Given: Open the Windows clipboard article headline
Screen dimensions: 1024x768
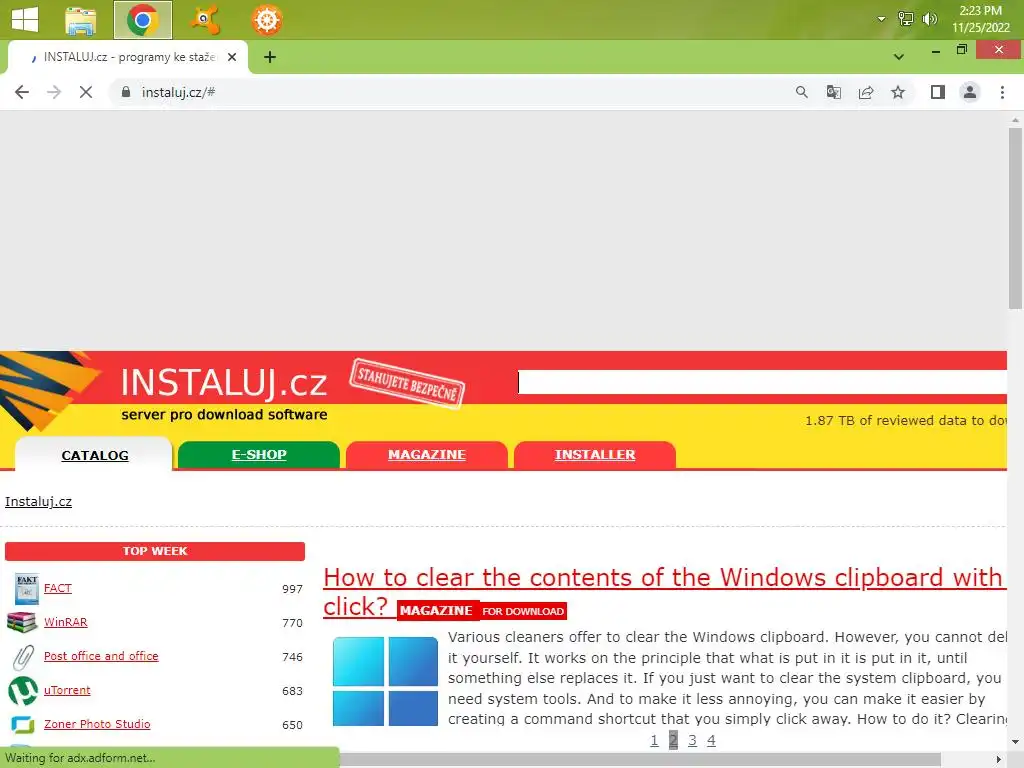Looking at the screenshot, I should (664, 592).
